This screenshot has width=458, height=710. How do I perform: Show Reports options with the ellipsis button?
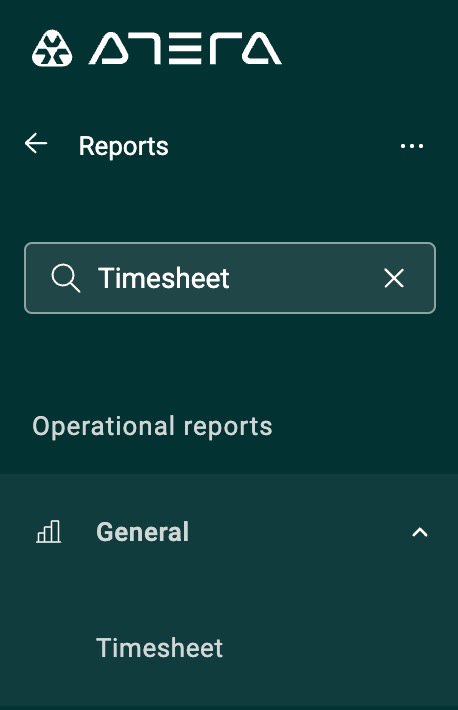coord(412,146)
